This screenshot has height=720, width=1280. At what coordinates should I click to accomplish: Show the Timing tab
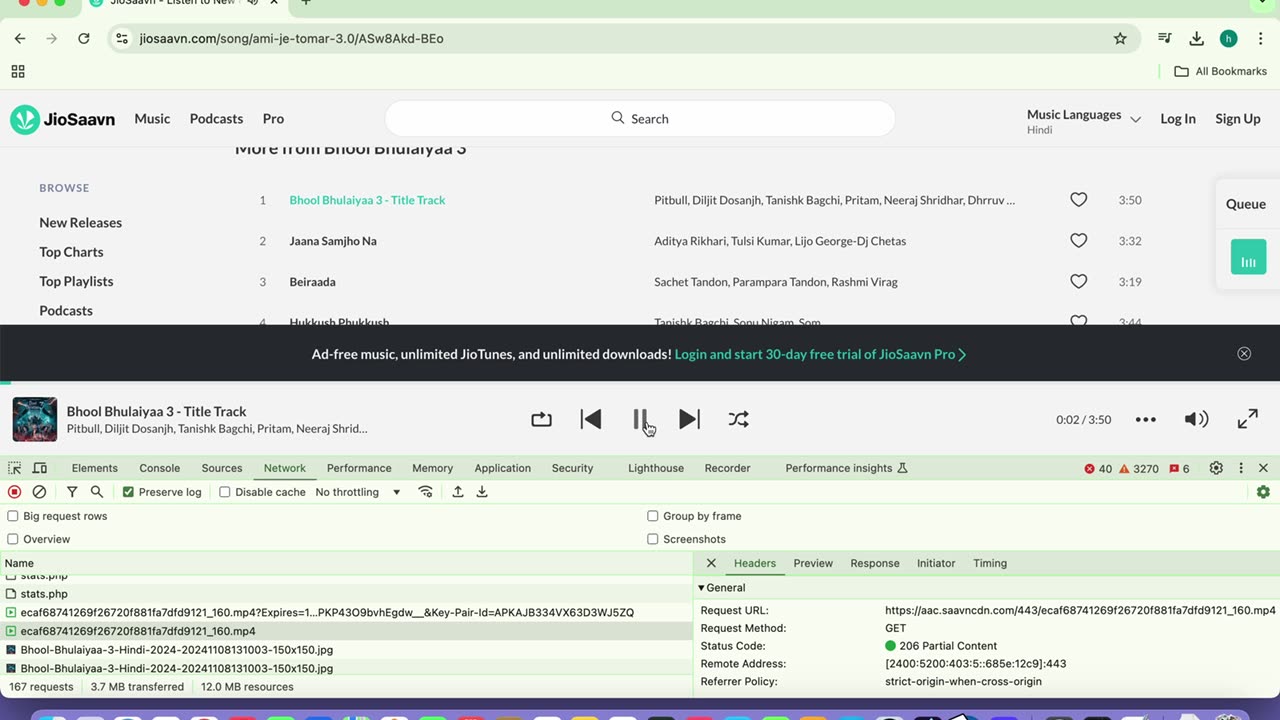pyautogui.click(x=990, y=563)
